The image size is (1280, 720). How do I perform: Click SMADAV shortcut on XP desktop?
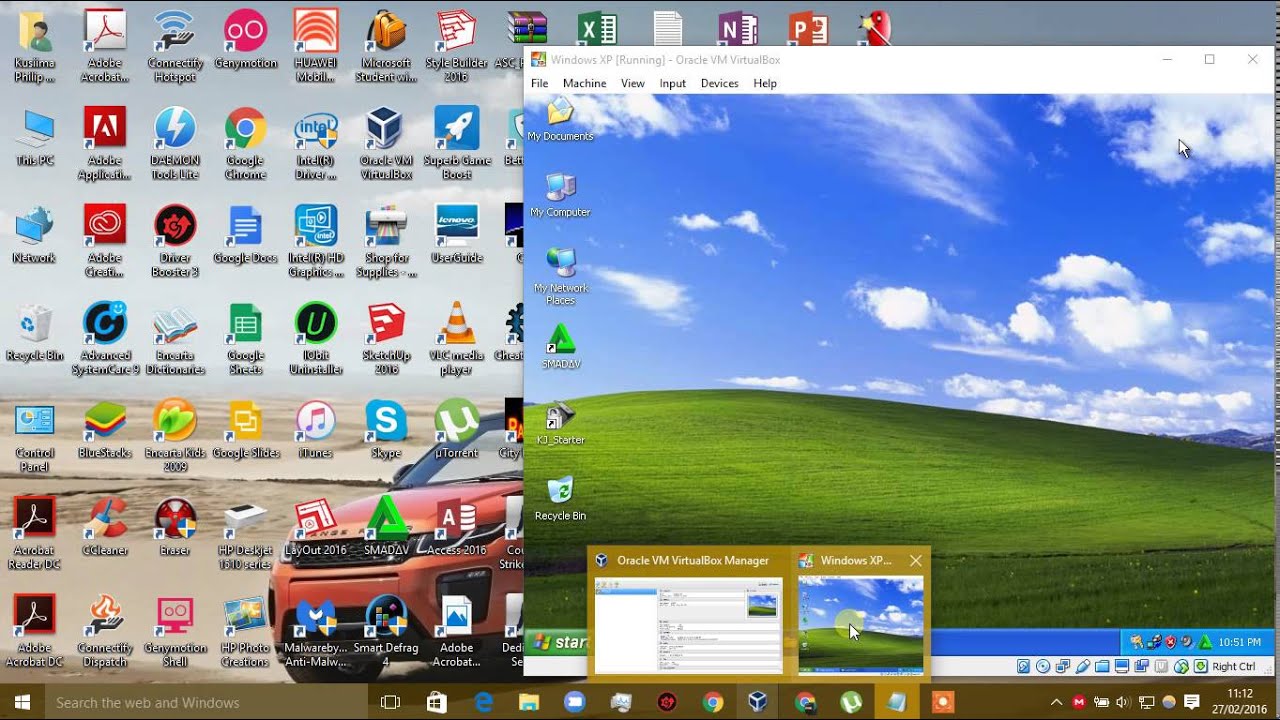[560, 347]
